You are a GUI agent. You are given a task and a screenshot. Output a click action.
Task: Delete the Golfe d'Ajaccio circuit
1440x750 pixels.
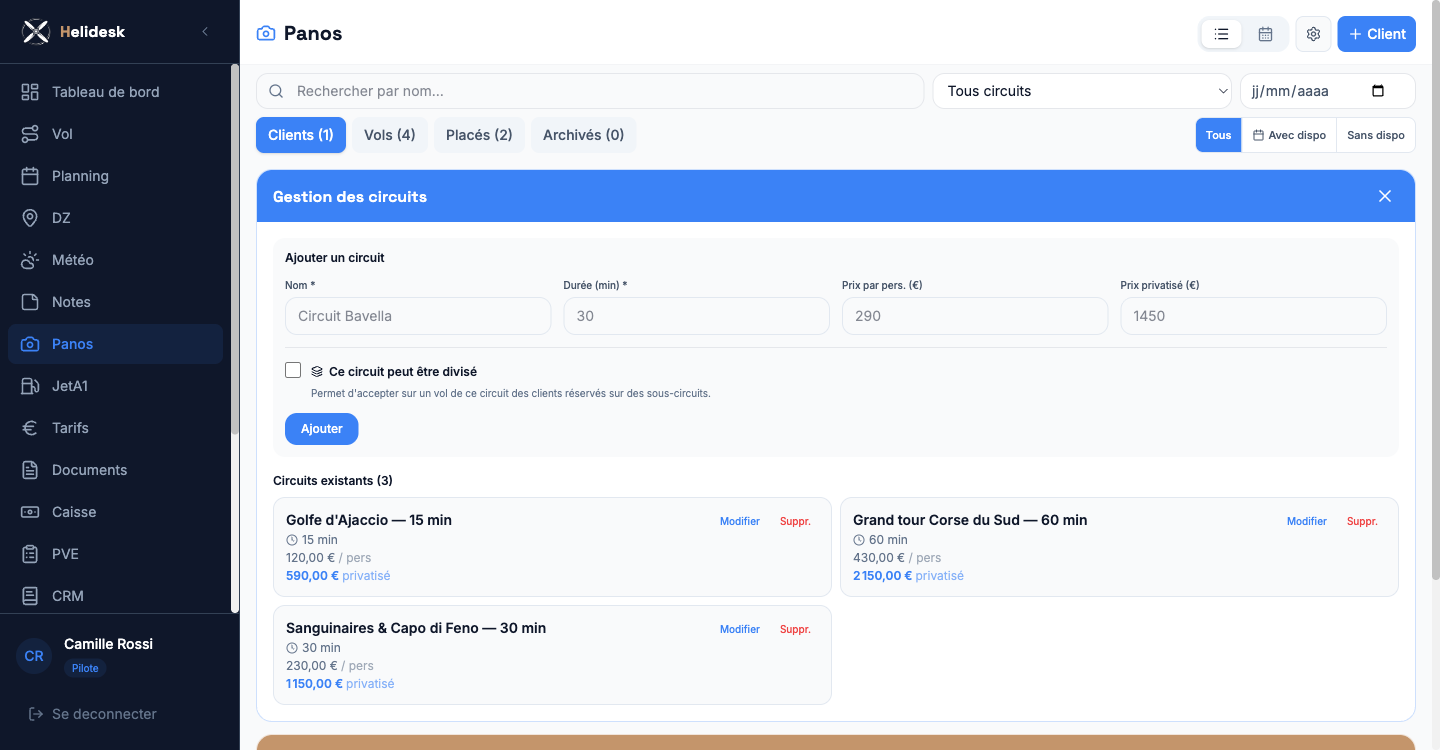(x=795, y=521)
